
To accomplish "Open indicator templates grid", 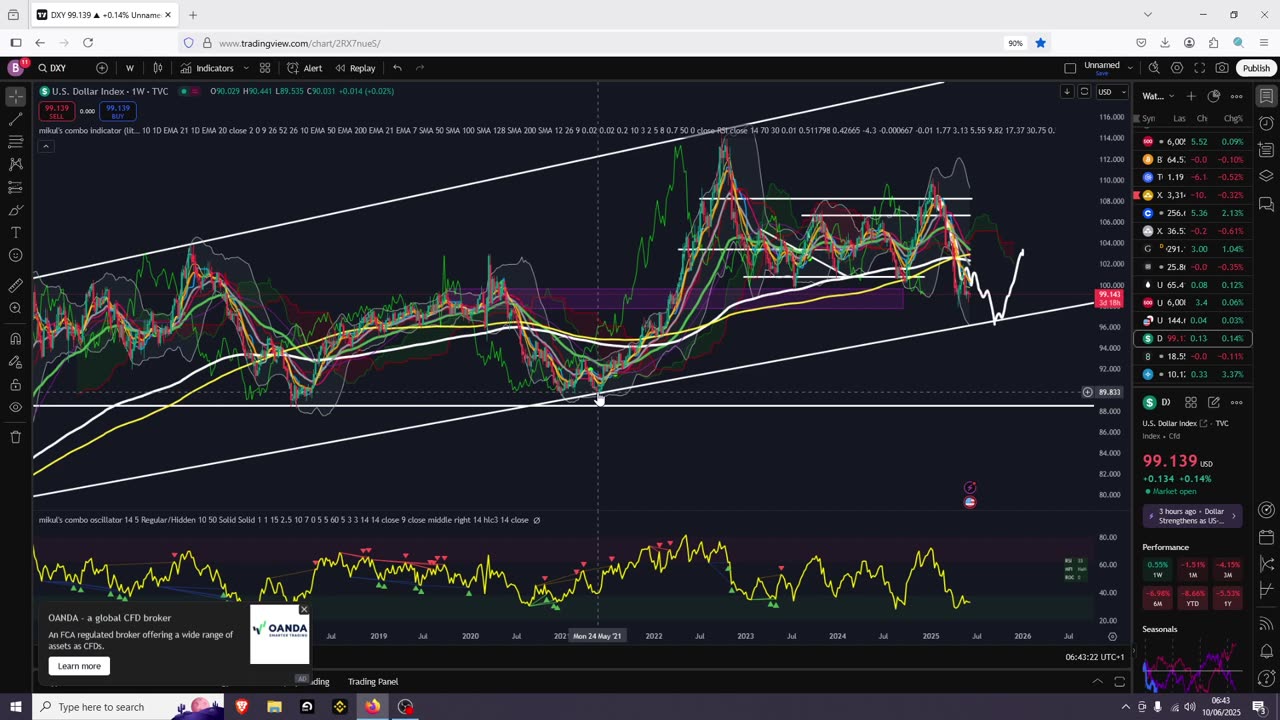I will point(265,68).
